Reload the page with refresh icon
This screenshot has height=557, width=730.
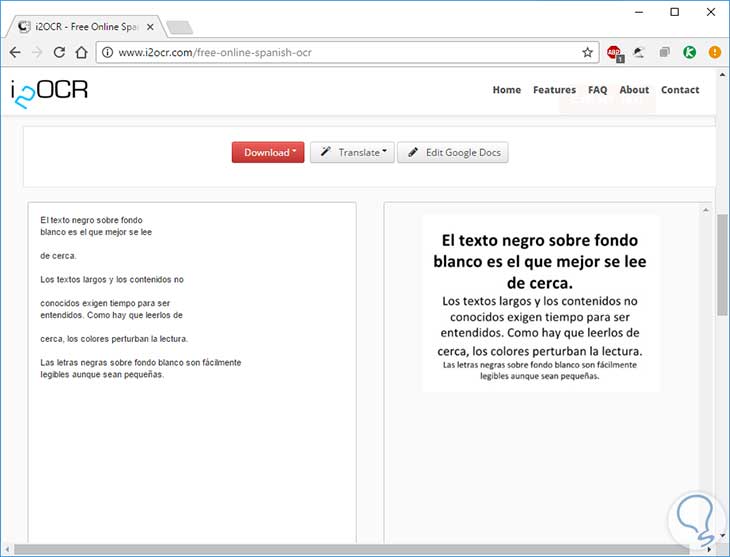click(59, 52)
